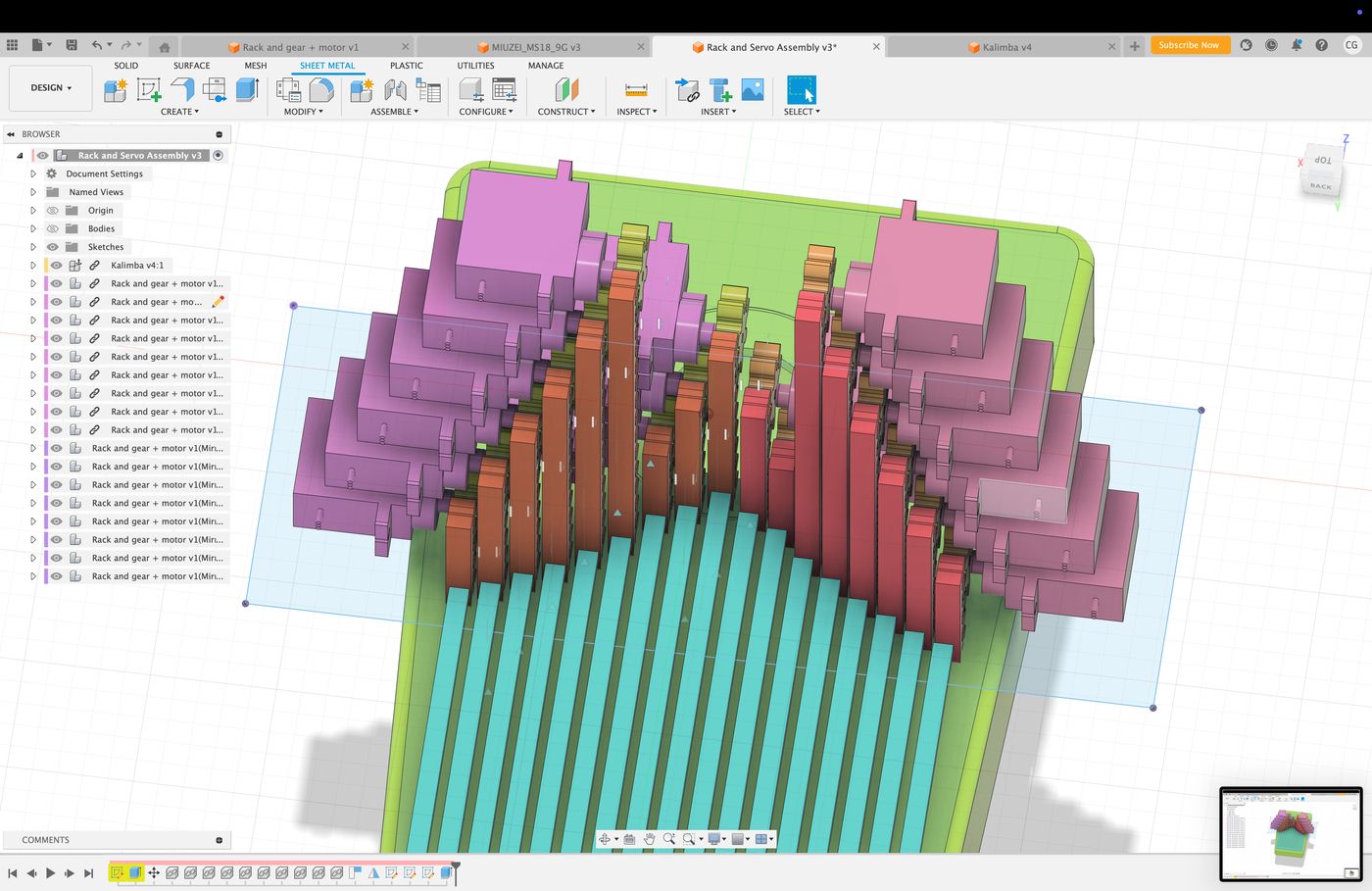Toggle visibility of the Origin folder
1372x891 pixels.
tap(53, 210)
